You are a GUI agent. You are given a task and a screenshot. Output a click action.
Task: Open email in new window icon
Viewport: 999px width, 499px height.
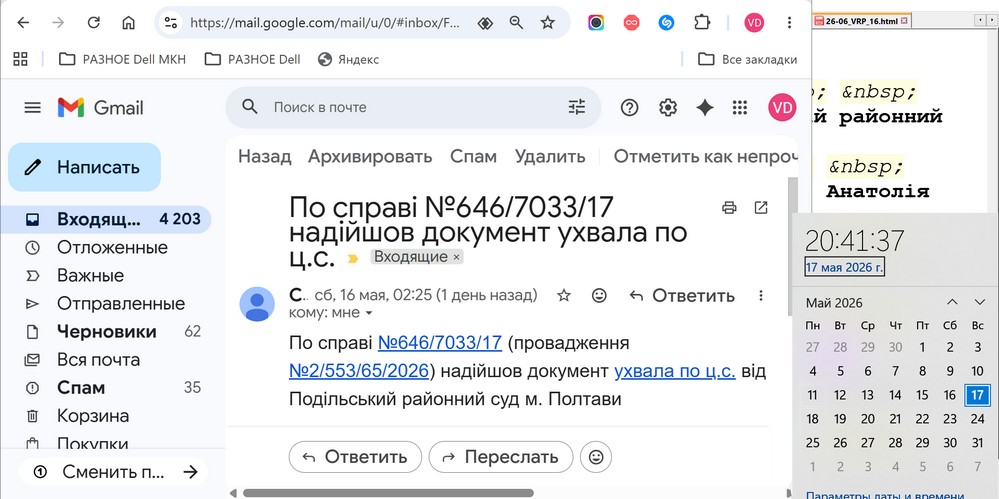(761, 208)
